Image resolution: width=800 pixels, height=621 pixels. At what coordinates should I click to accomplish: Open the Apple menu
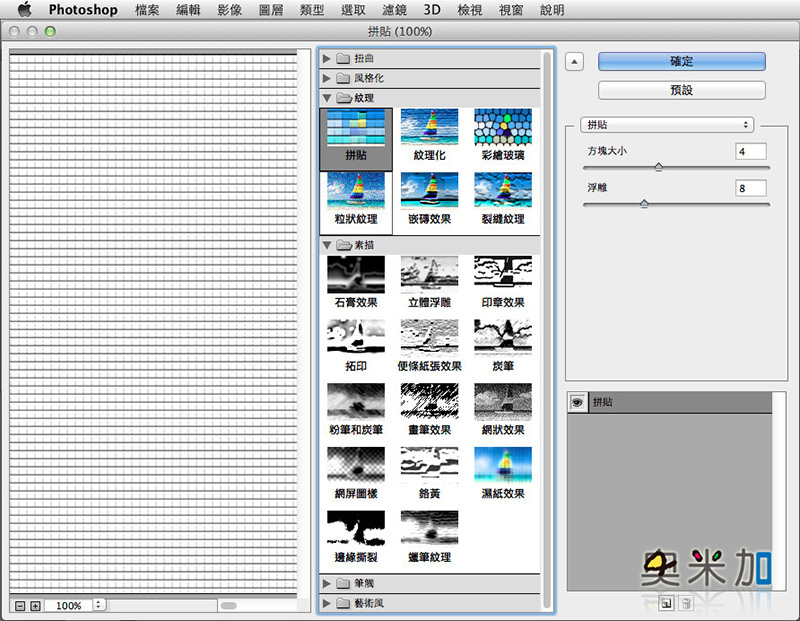click(24, 10)
